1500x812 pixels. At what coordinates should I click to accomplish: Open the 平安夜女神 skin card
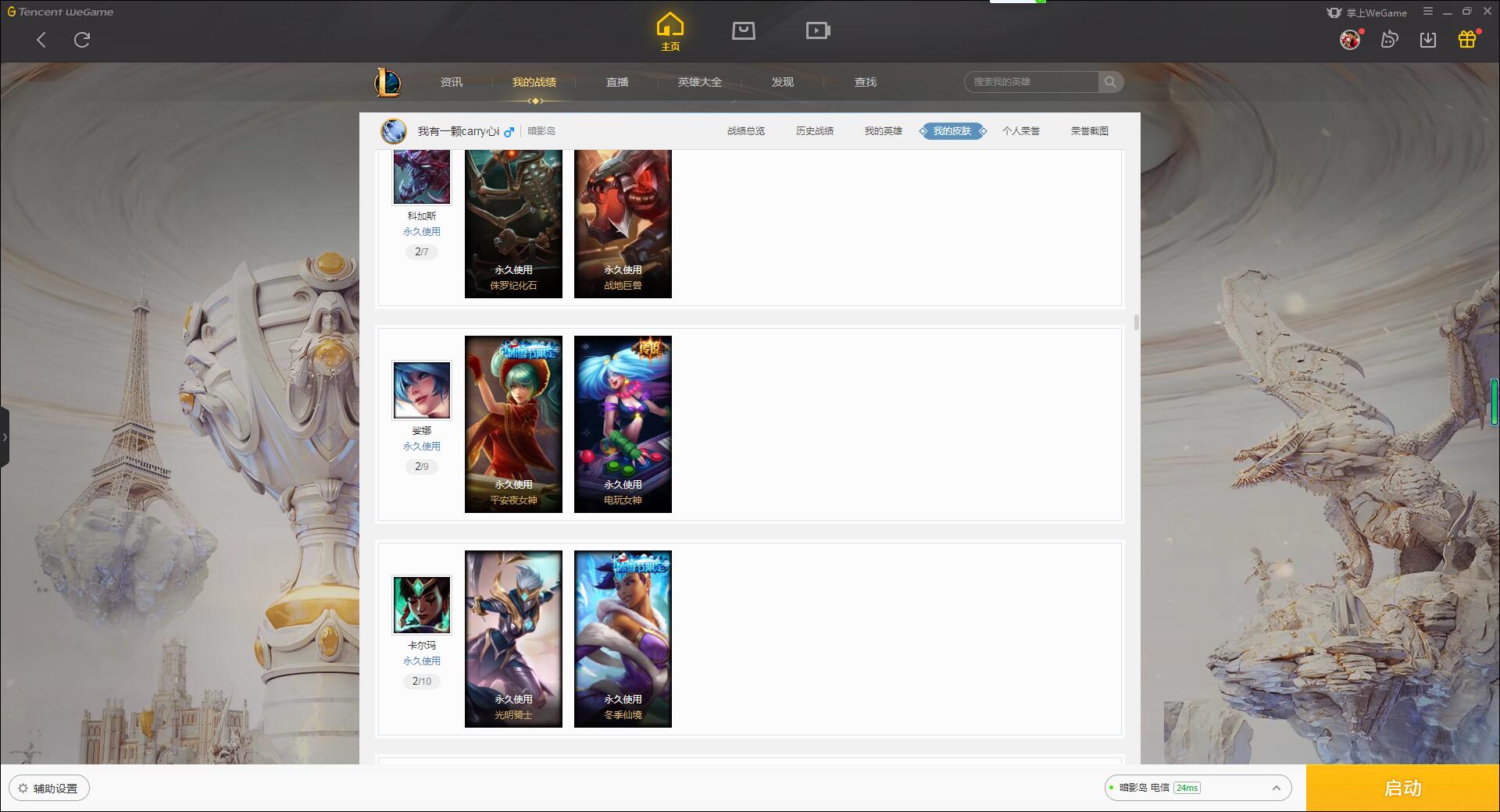point(513,424)
